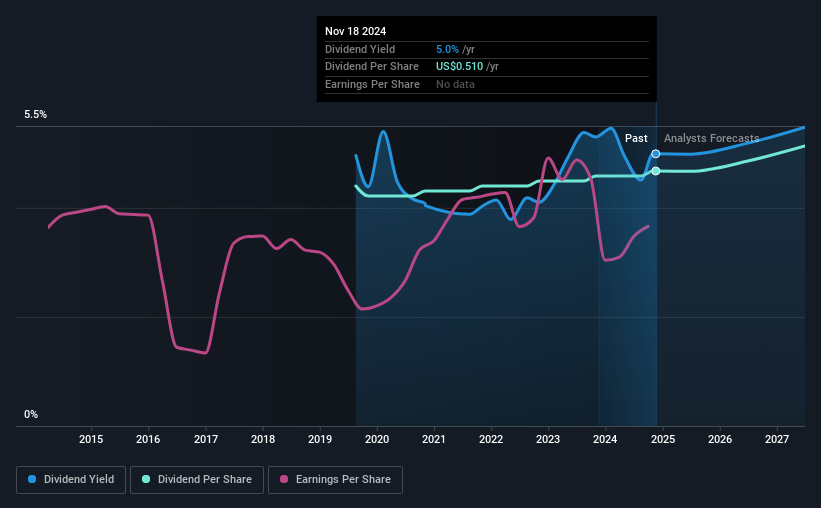Screen dimensions: 821x508
Task: Click the 0% y-axis label
Action: click(x=31, y=414)
